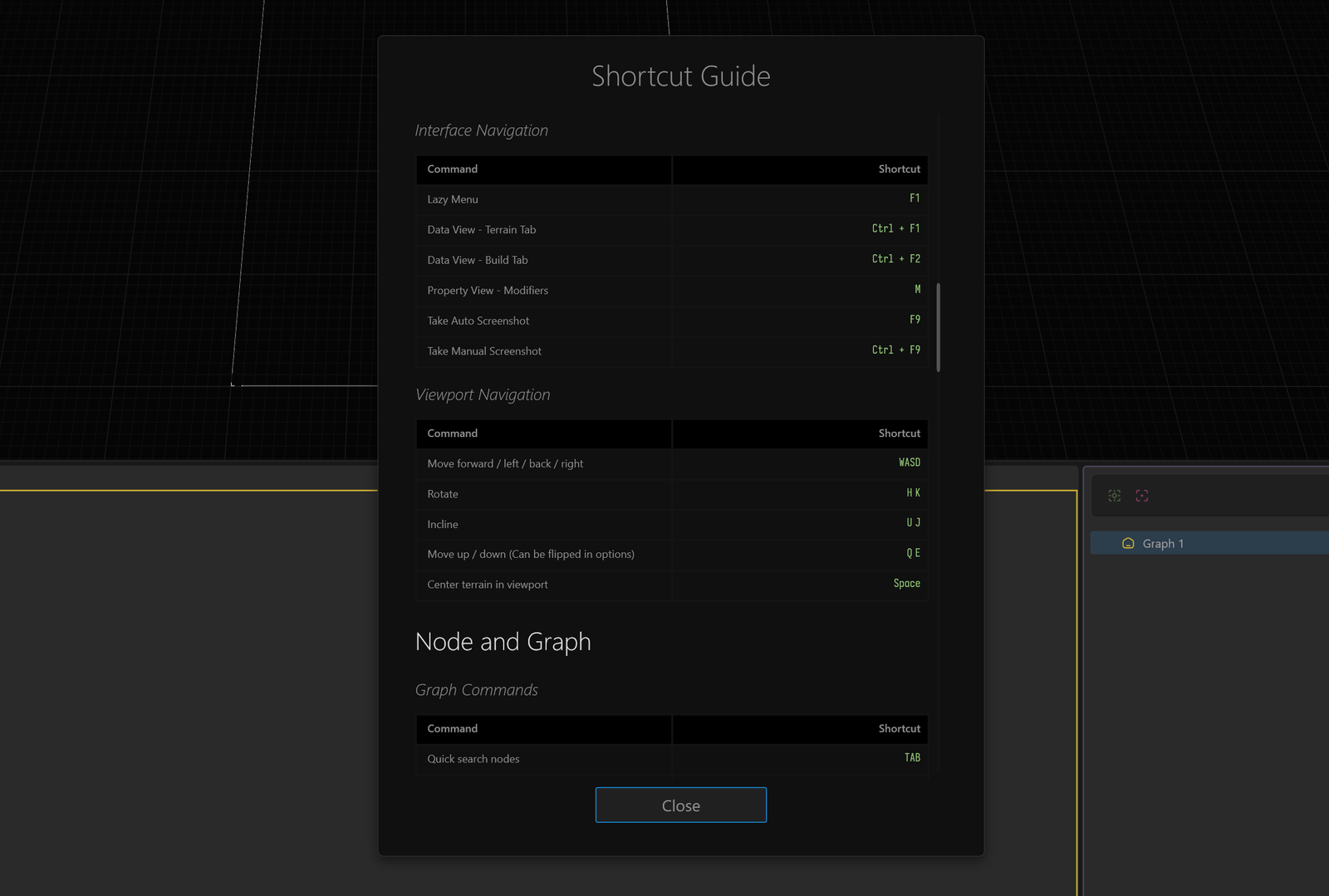Click the Viewport Navigation section heading
Image resolution: width=1329 pixels, height=896 pixels.
tap(483, 394)
